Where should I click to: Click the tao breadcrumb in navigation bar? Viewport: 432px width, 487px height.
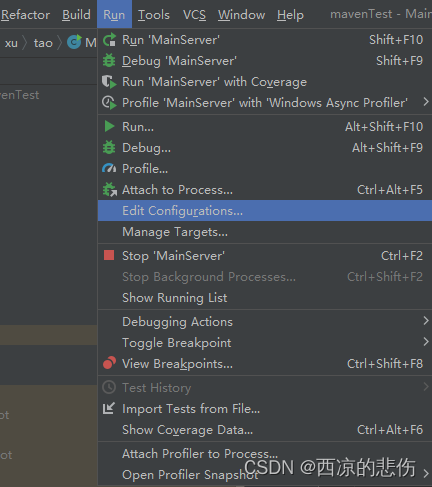43,43
